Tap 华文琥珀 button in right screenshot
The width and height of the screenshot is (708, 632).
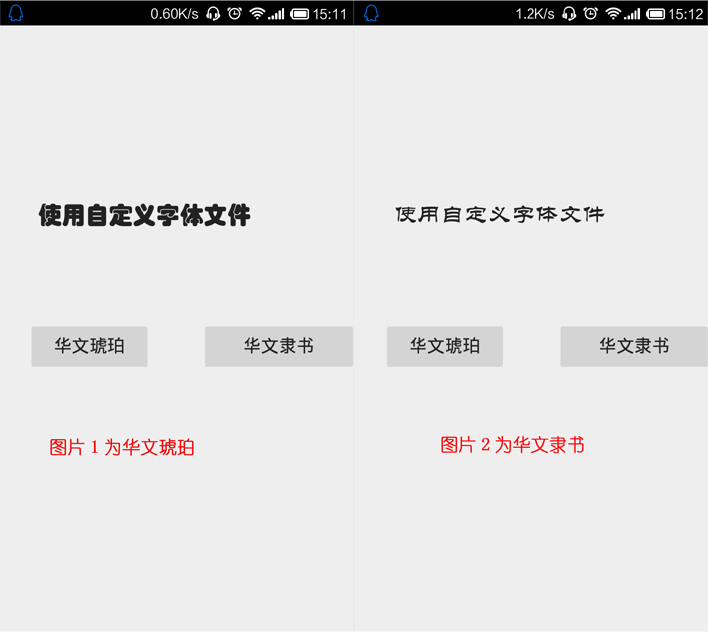pyautogui.click(x=445, y=346)
